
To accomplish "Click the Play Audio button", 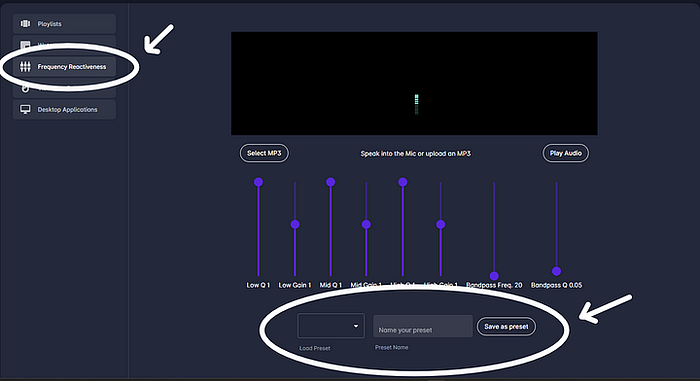I will (x=566, y=153).
